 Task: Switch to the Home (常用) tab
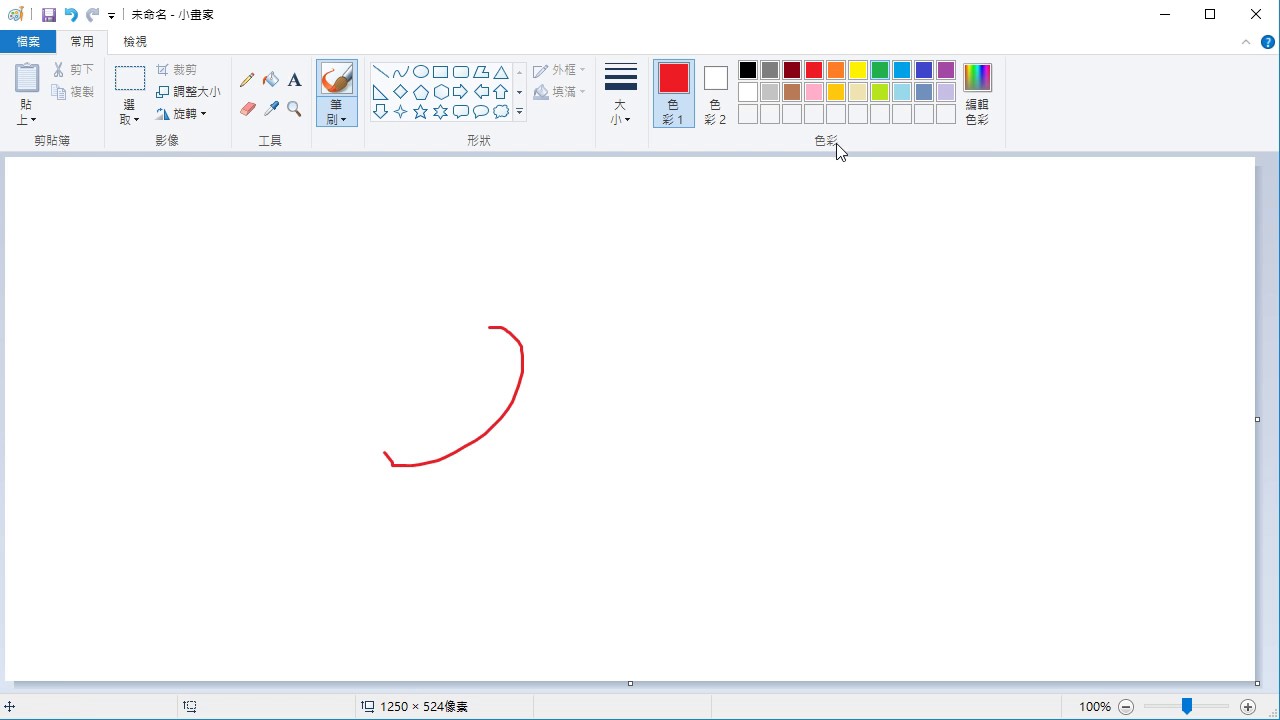pos(82,42)
